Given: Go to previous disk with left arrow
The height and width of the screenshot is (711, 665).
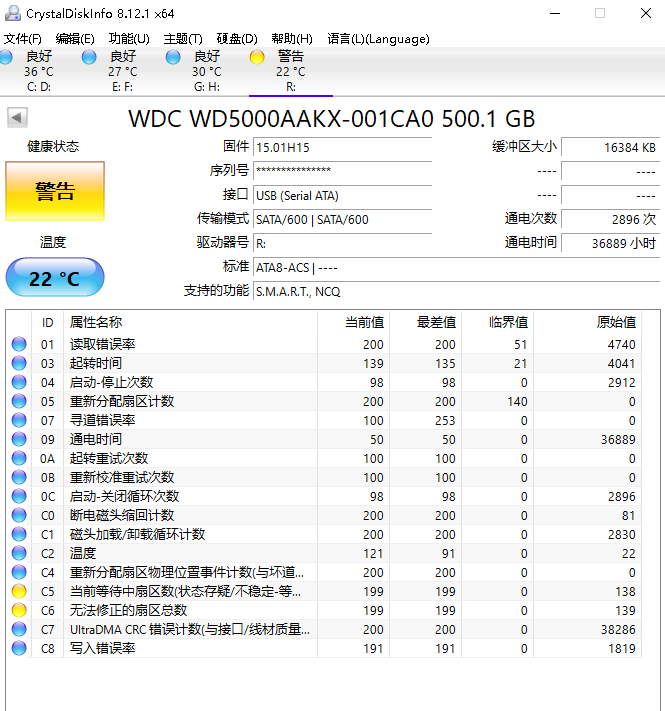Looking at the screenshot, I should 17,118.
